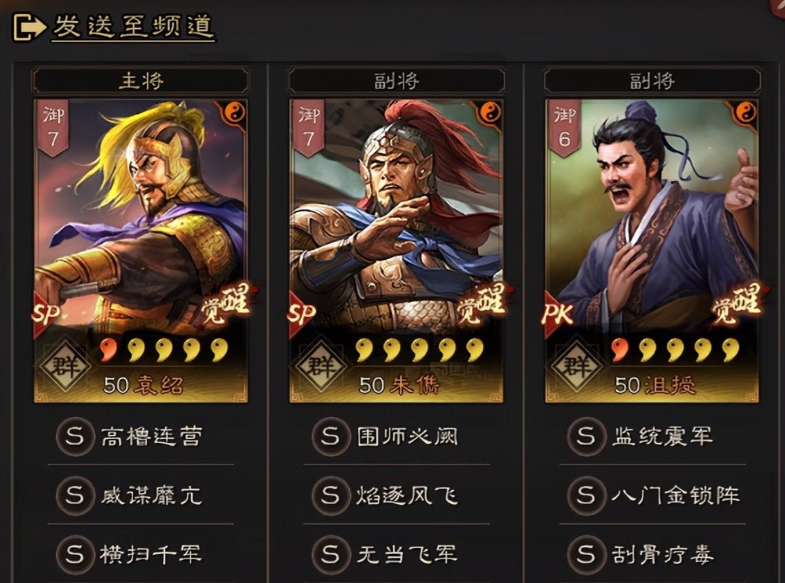Open the 刮骨疗毒 skill entry

[x=652, y=554]
